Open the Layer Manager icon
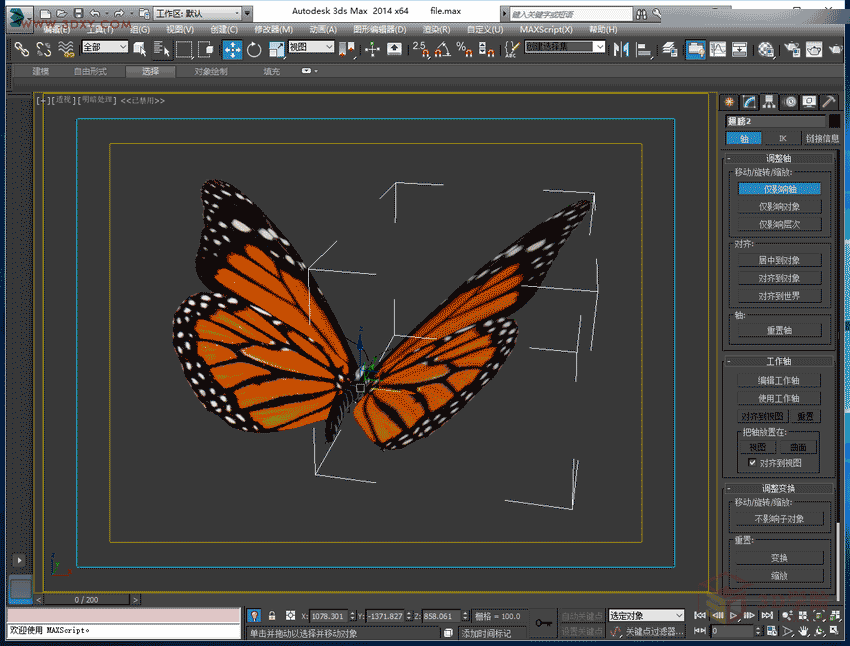 [670, 49]
